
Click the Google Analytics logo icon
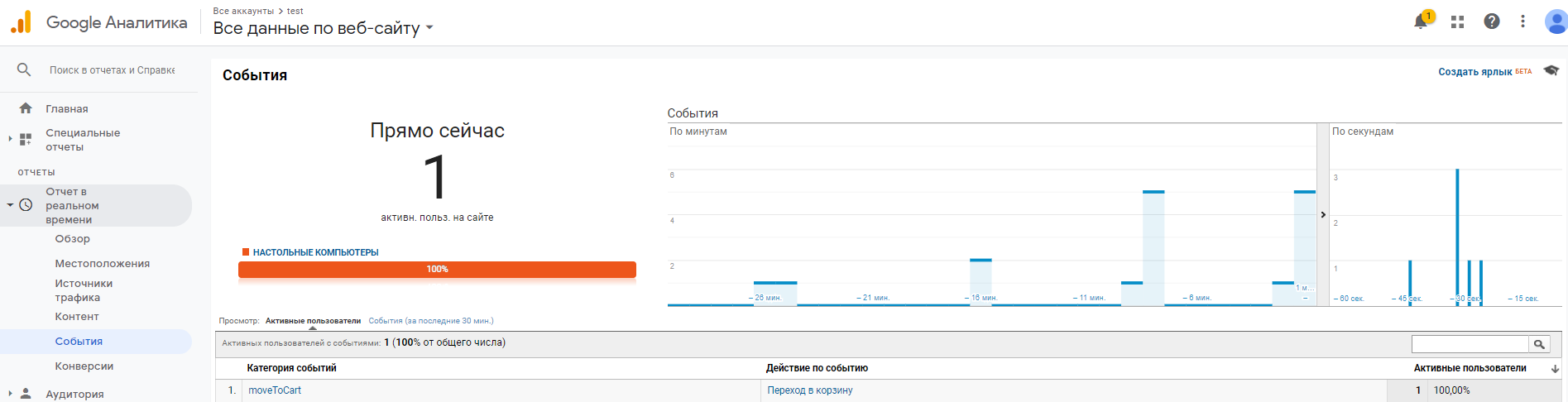(21, 22)
